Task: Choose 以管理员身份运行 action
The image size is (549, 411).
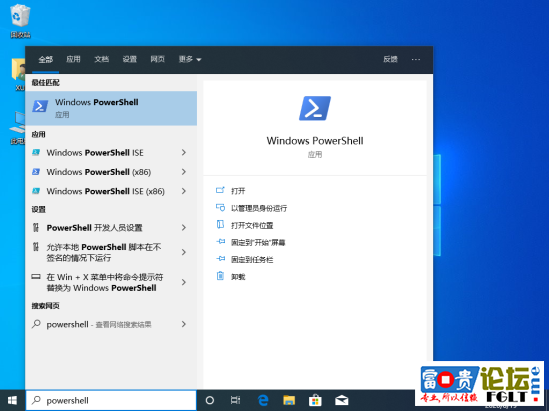Action: coord(259,208)
